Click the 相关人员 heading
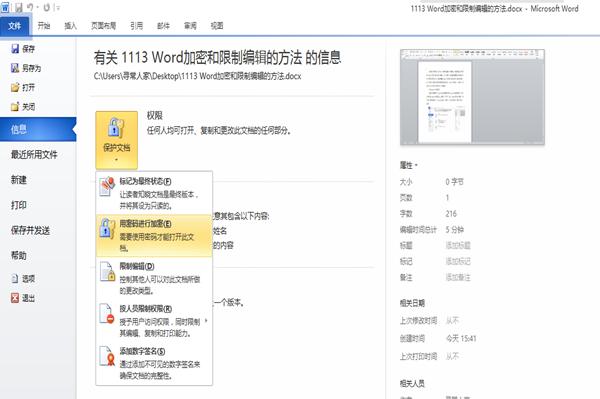Viewport: 600px width, 399px height. click(412, 383)
